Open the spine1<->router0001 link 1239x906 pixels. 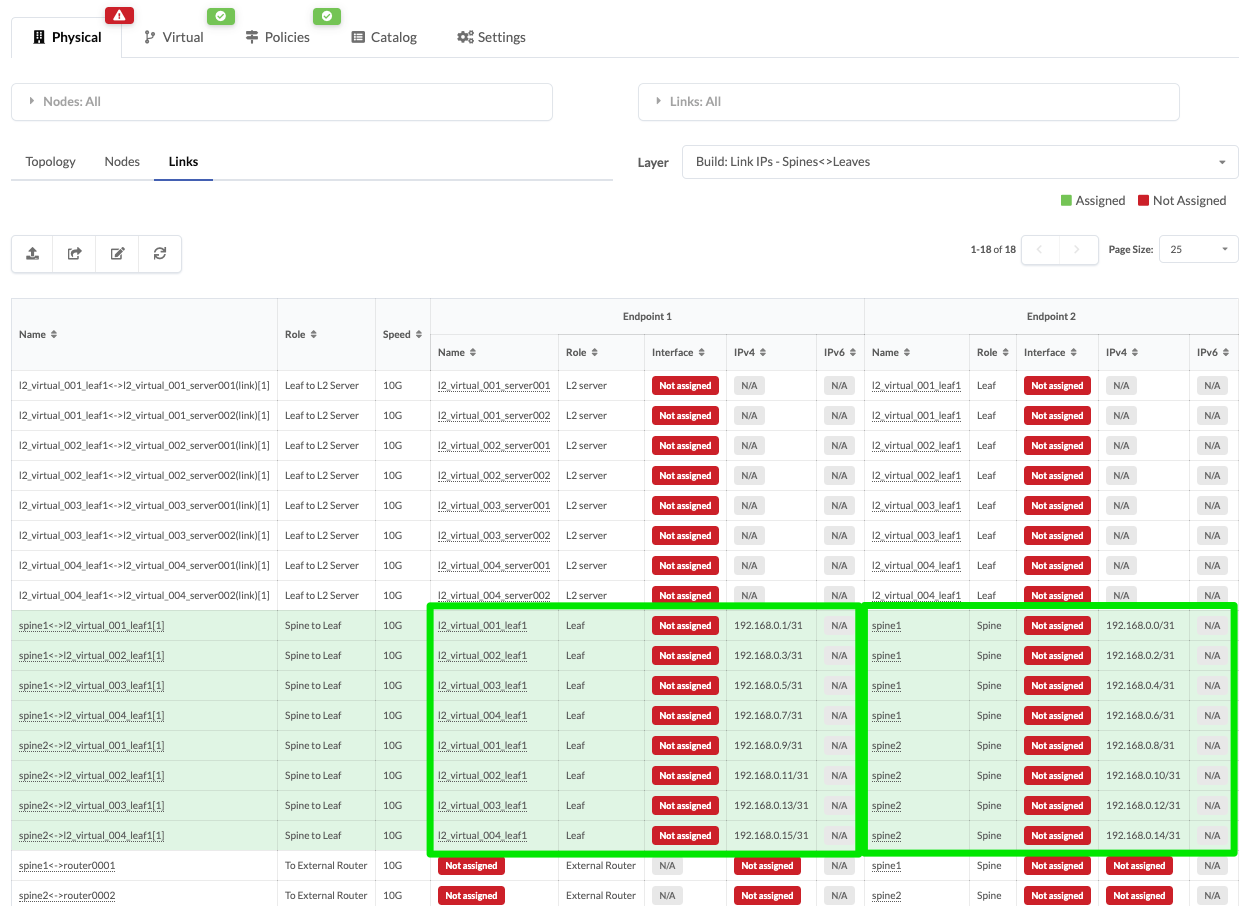(x=67, y=866)
